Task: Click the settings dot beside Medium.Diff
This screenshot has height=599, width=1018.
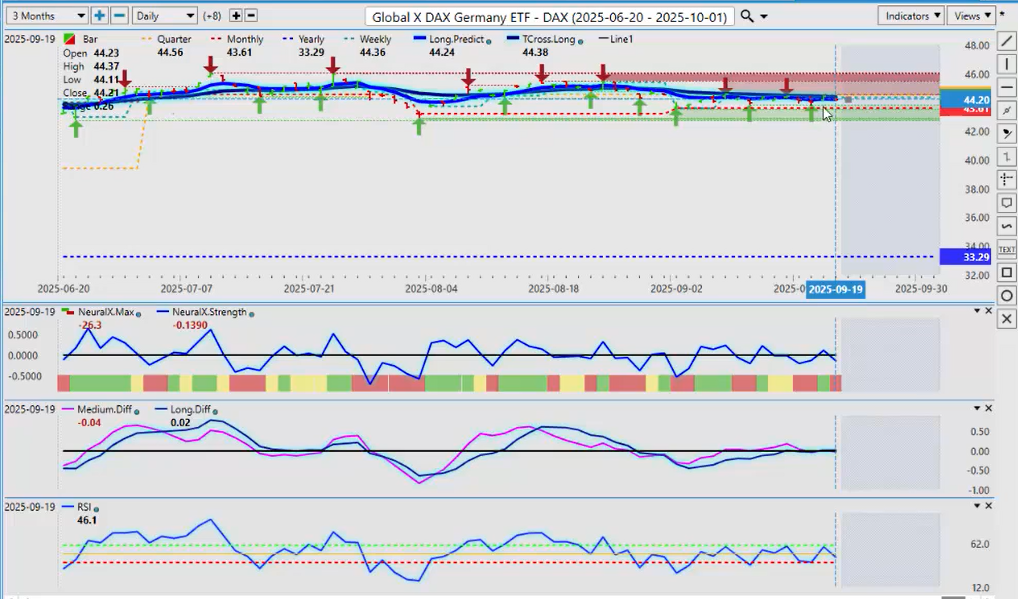Action: (x=137, y=411)
